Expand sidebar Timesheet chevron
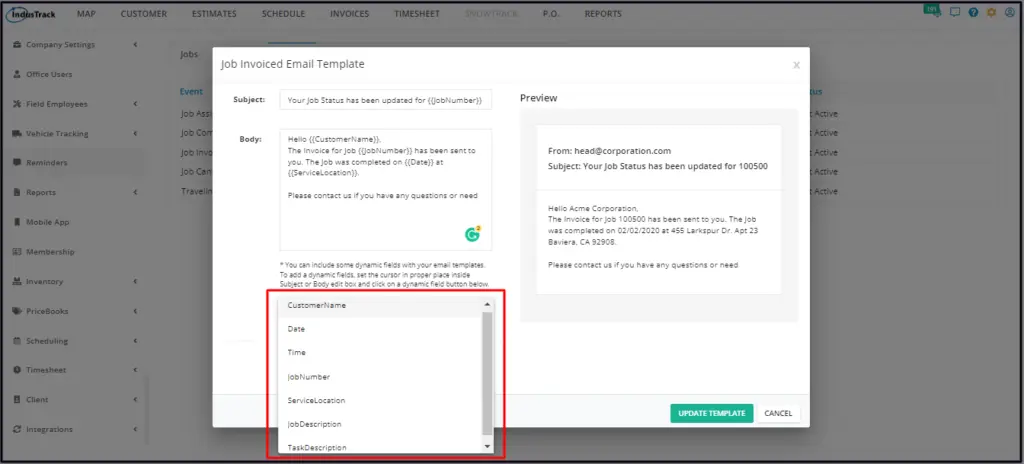 click(x=135, y=370)
